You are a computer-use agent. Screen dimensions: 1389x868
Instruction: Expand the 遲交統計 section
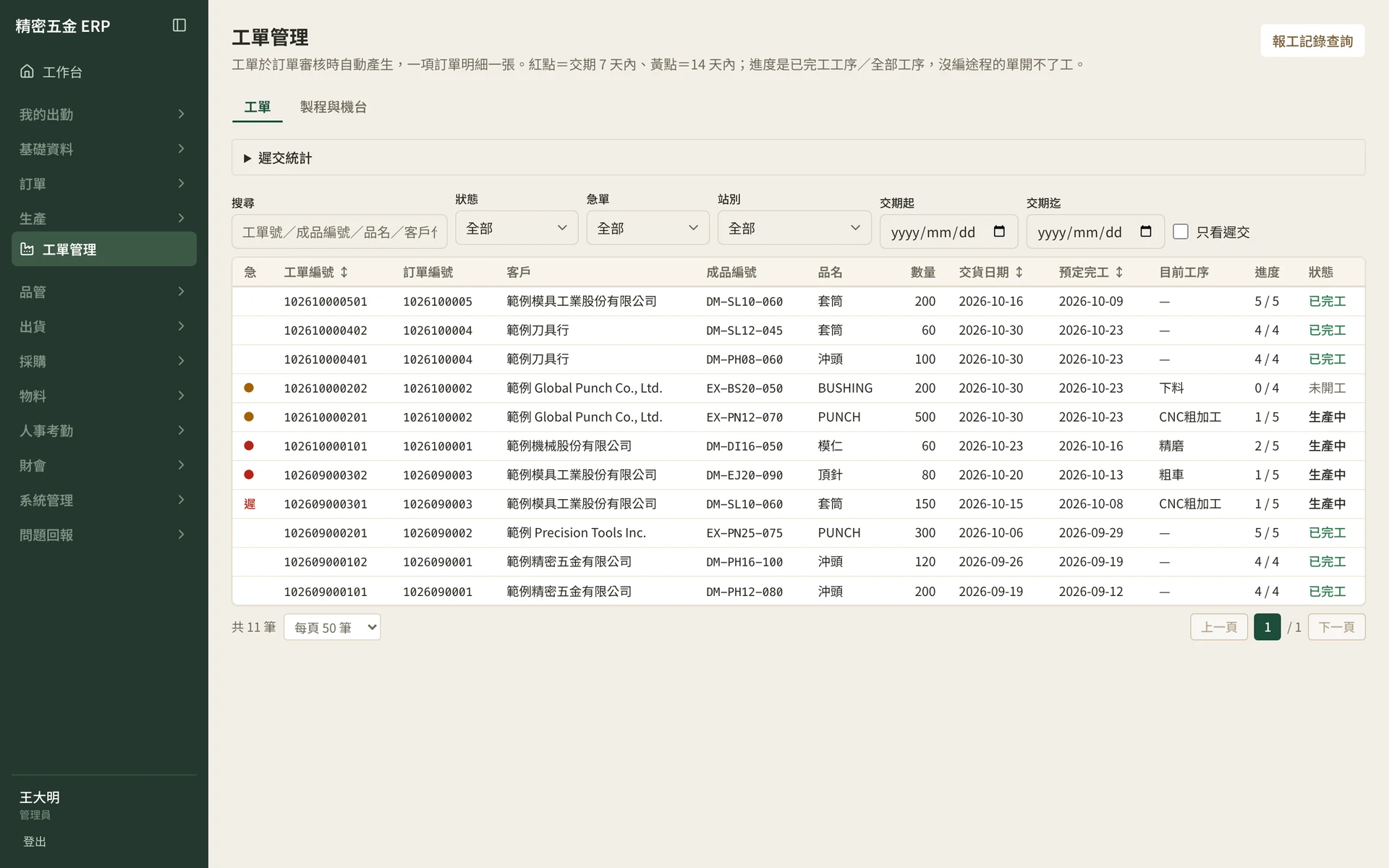798,158
